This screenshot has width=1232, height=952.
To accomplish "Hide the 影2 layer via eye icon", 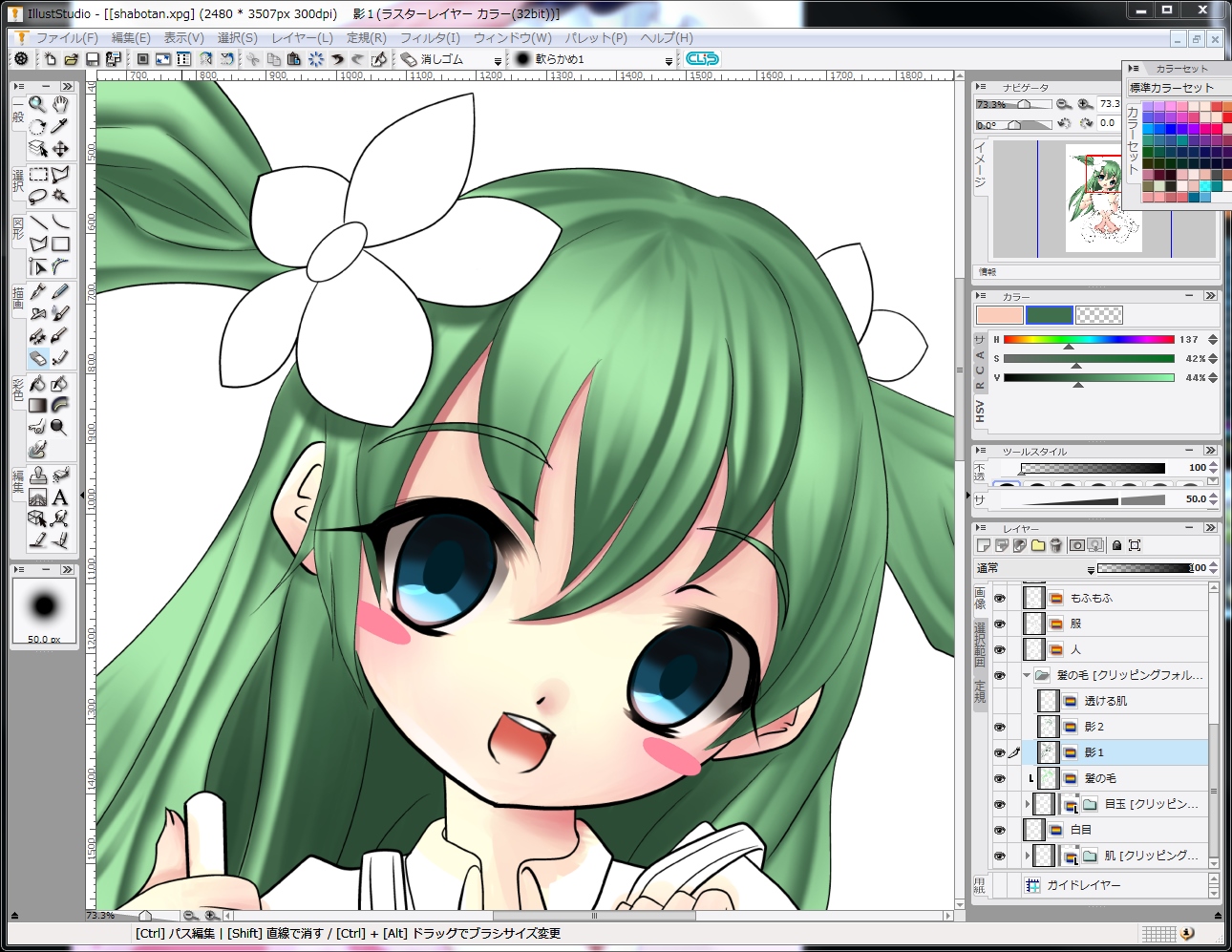I will pyautogui.click(x=999, y=727).
